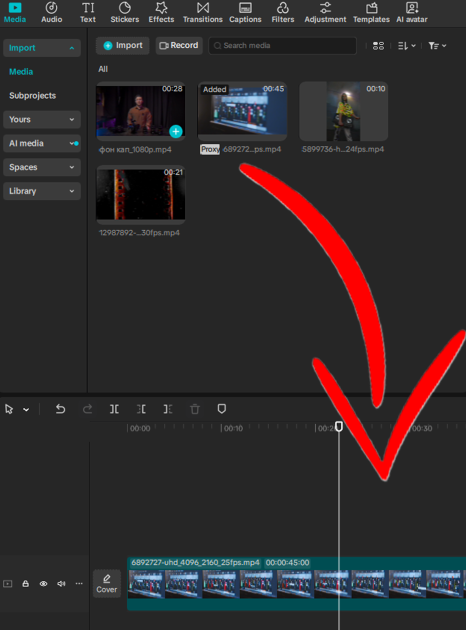Open the Transitions panel
Screen dimensions: 466x630
202,12
